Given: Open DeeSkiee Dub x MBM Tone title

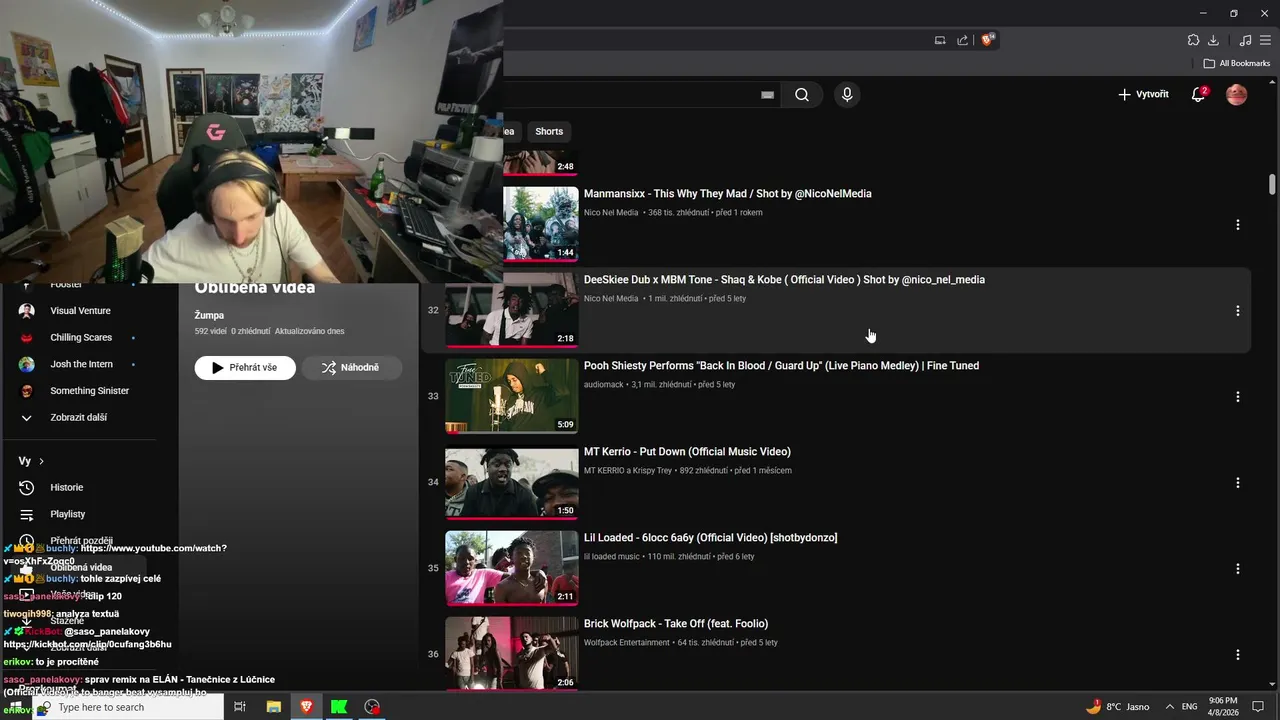Looking at the screenshot, I should coord(784,280).
